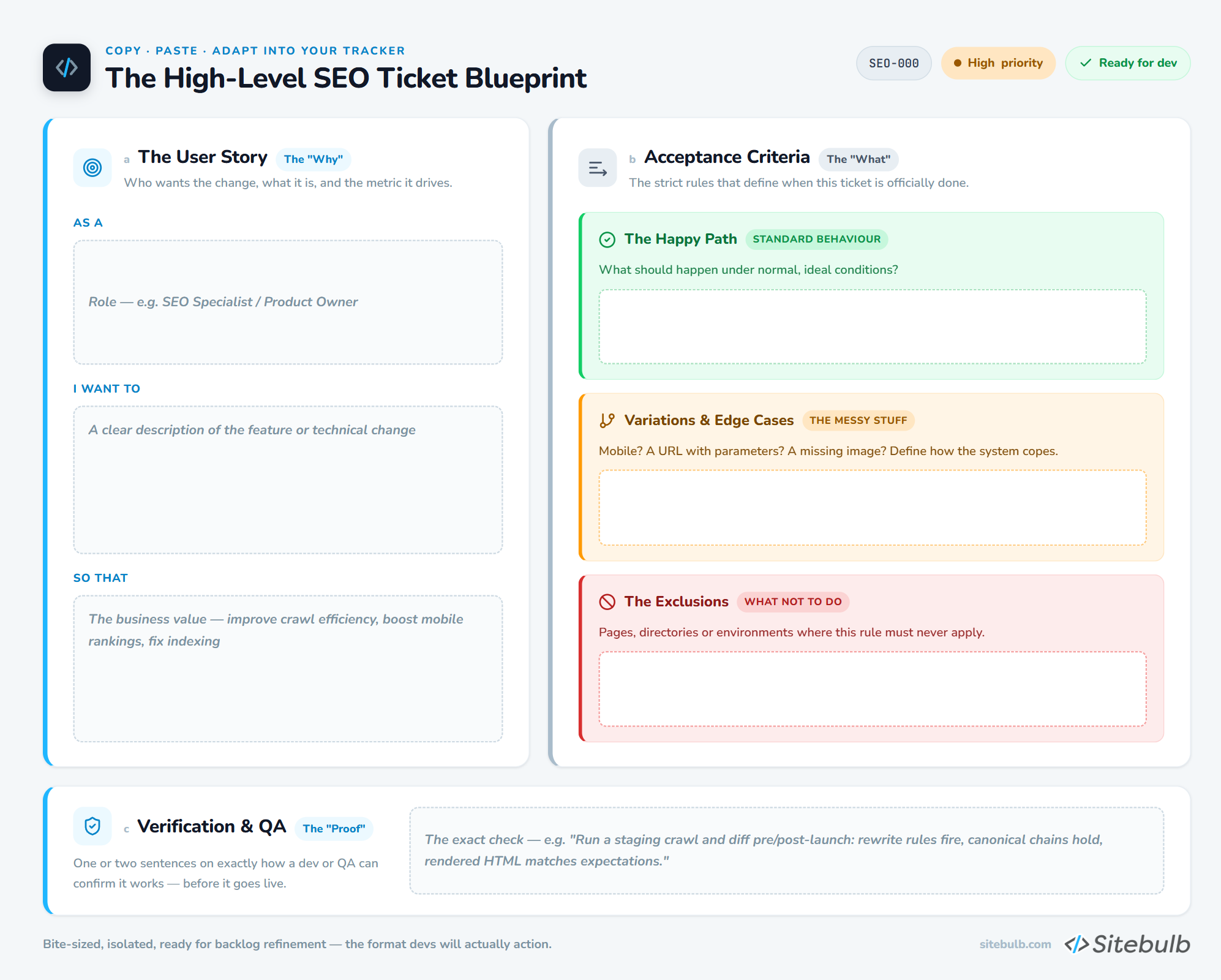Click the Verification exact check box

pyautogui.click(x=787, y=851)
